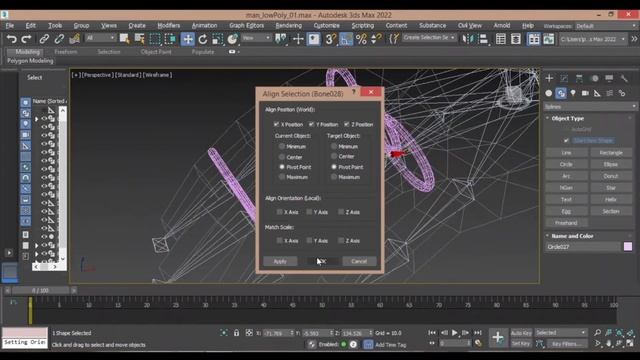Click the Circle spline button
Image resolution: width=640 pixels, height=360 pixels.
pos(566,164)
